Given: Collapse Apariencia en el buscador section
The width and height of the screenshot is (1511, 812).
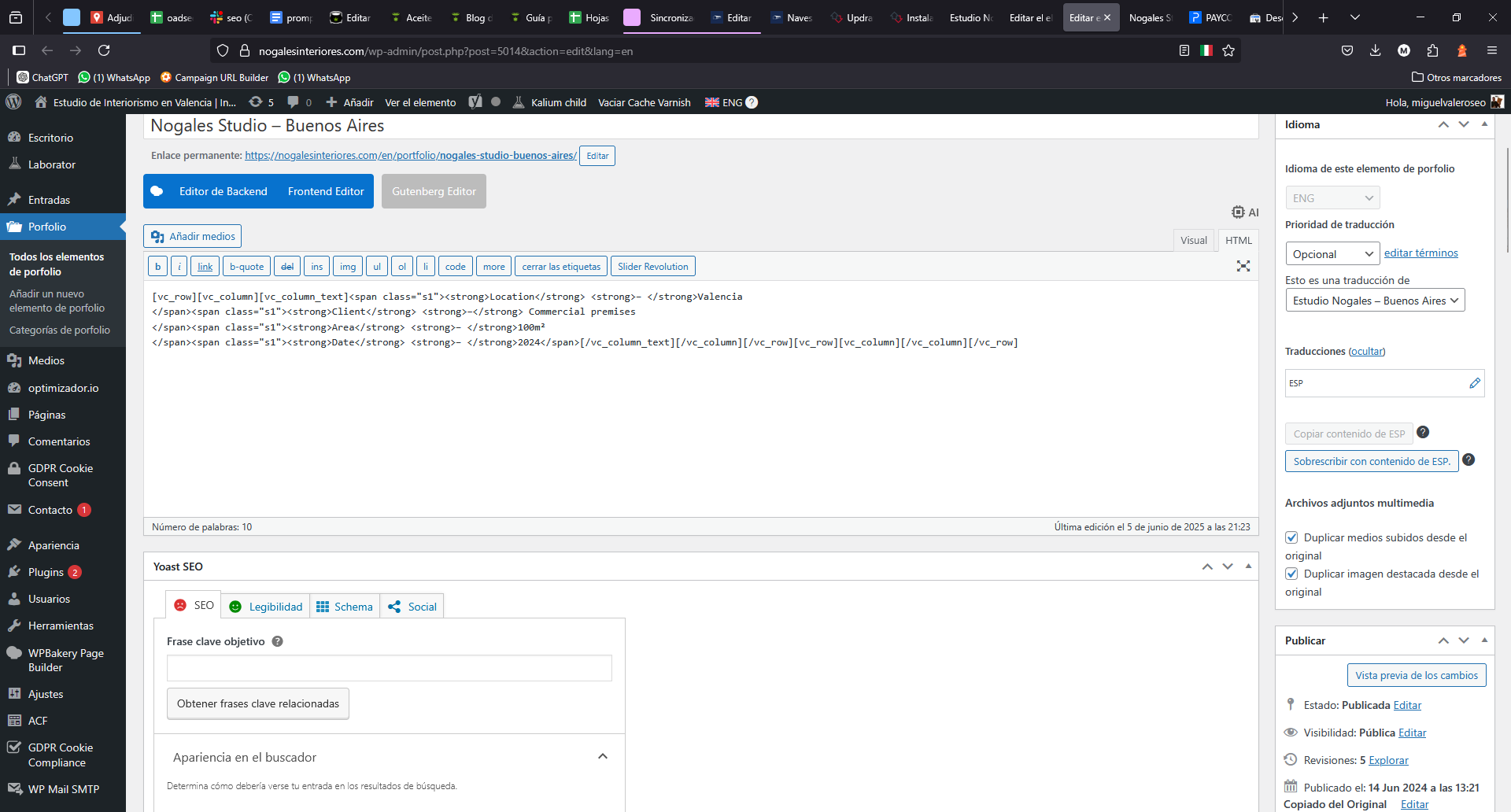Looking at the screenshot, I should click(x=603, y=756).
